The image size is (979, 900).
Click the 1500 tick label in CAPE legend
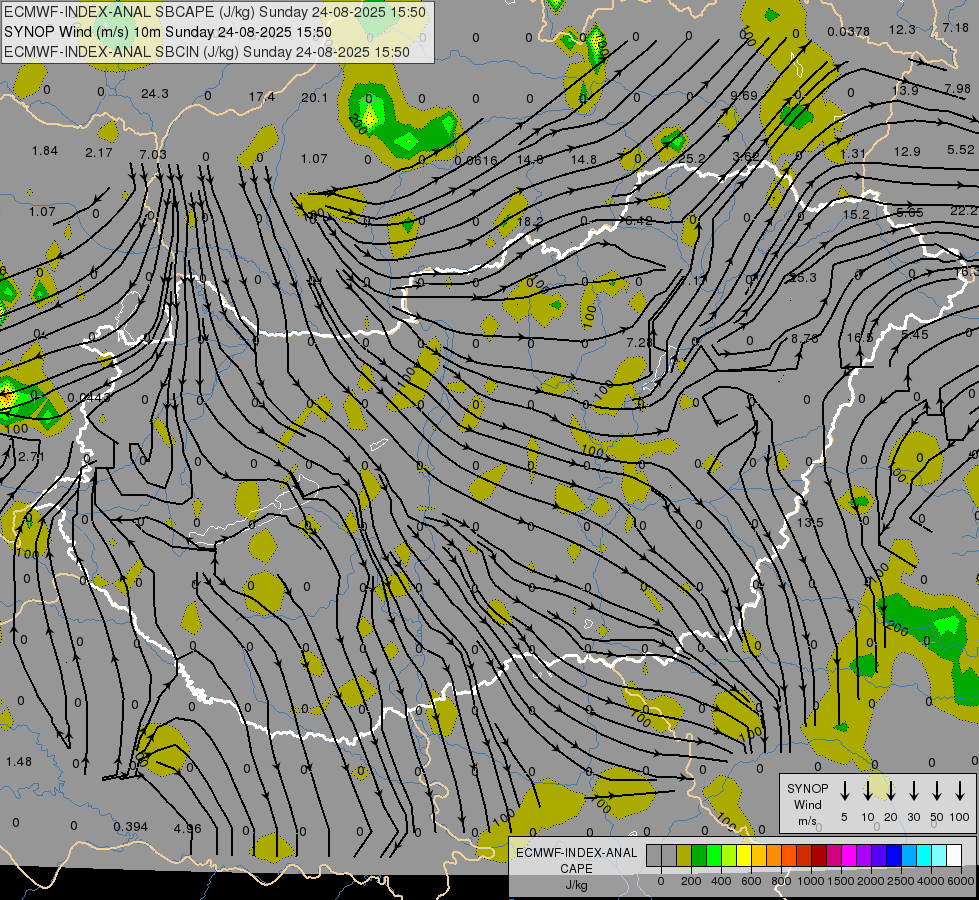pyautogui.click(x=840, y=881)
